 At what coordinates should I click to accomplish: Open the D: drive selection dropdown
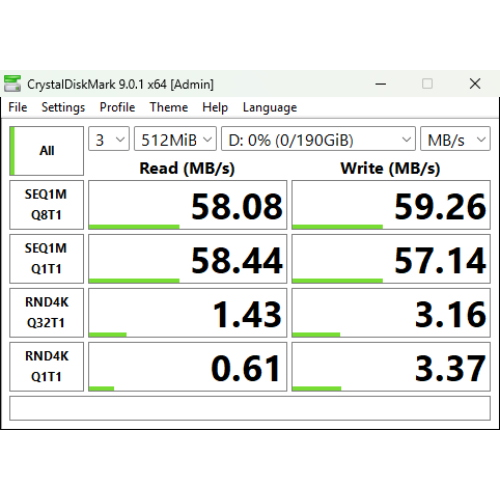(318, 139)
